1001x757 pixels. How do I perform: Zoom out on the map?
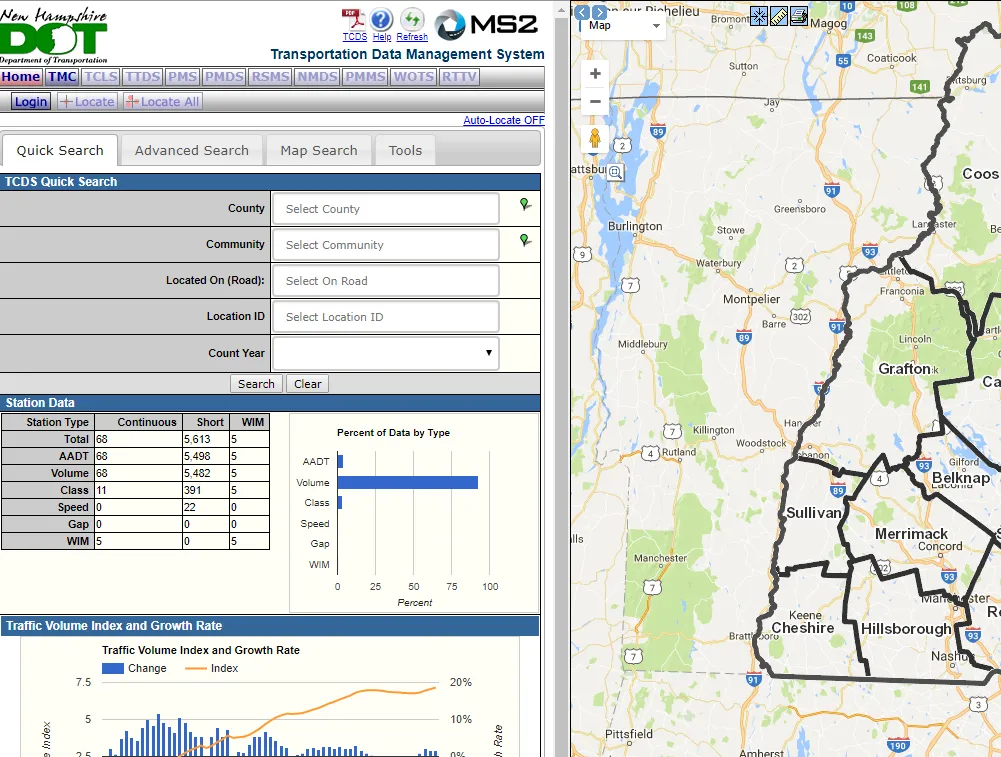(595, 101)
